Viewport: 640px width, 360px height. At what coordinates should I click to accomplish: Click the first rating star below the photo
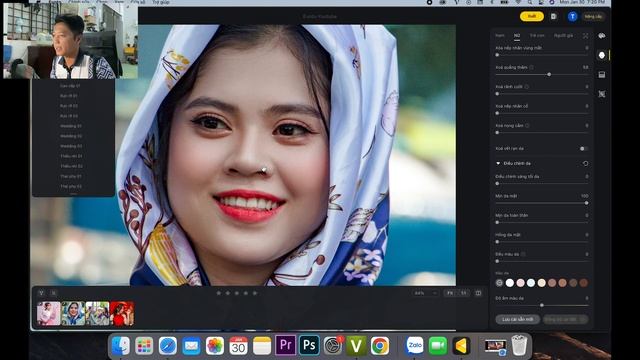pyautogui.click(x=219, y=293)
